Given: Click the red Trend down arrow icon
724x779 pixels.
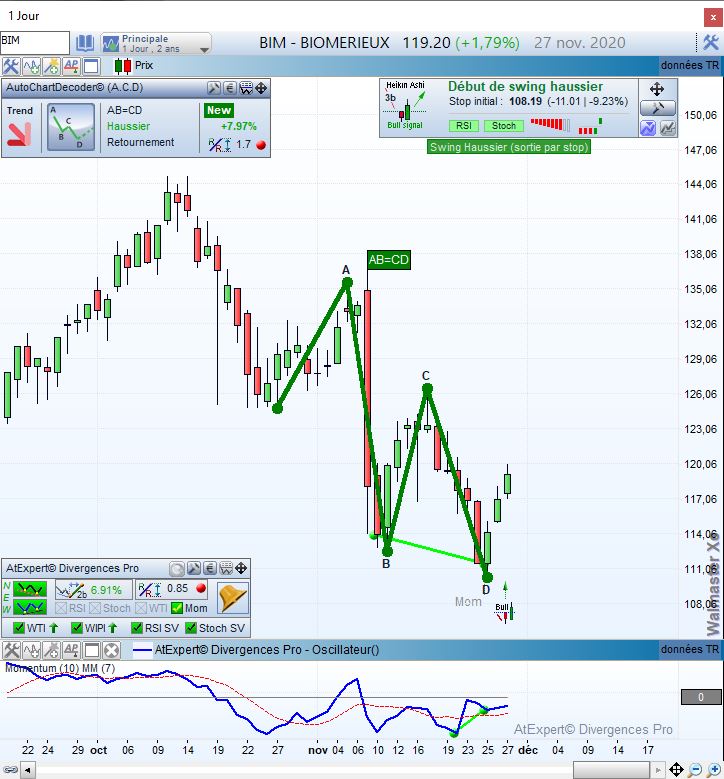Looking at the screenshot, I should pyautogui.click(x=19, y=135).
